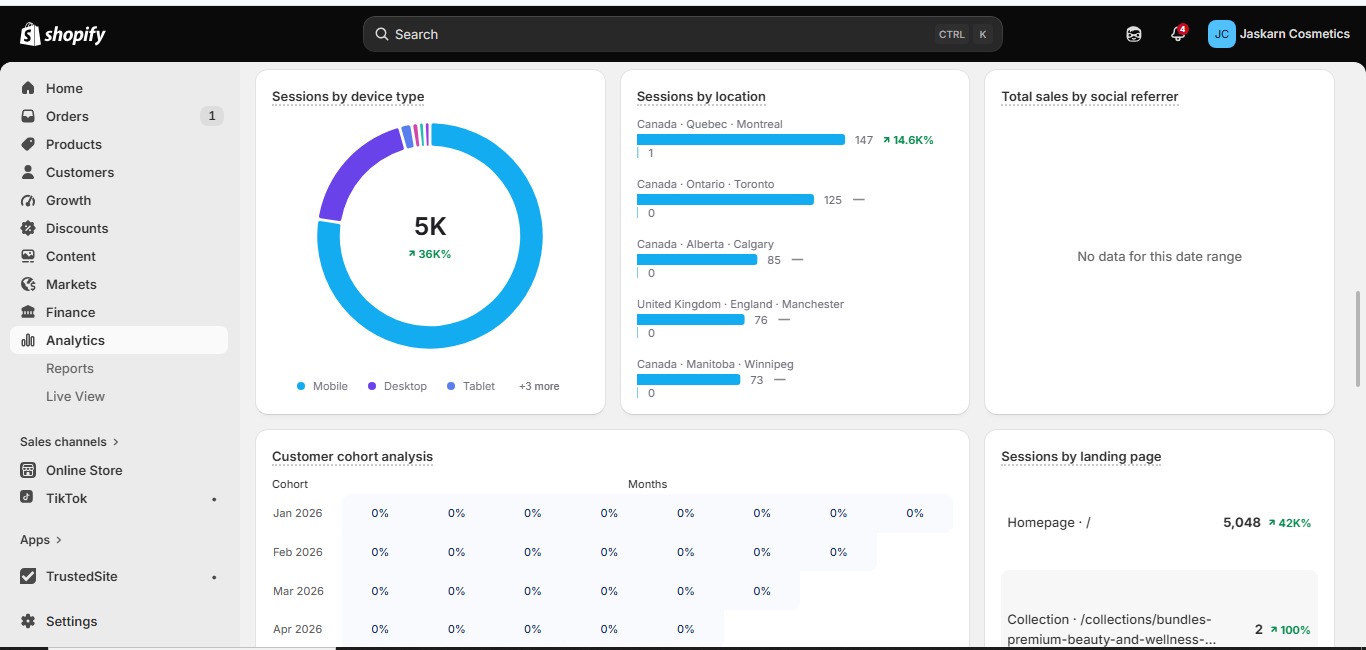Click 'No data for this date range' text
1366x650 pixels.
[1159, 257]
